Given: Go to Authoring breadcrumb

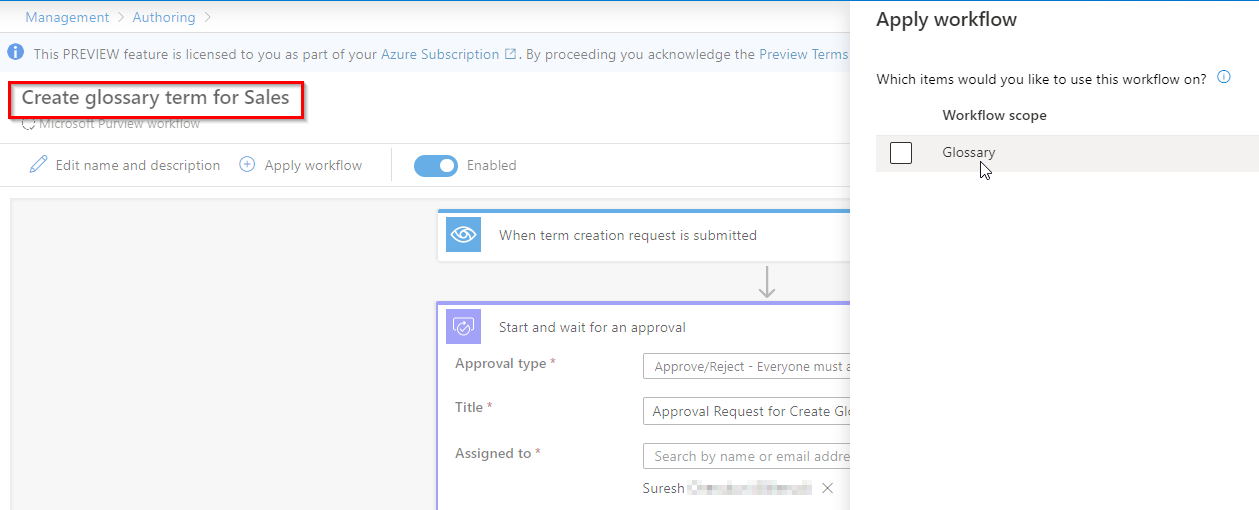Looking at the screenshot, I should pos(164,18).
